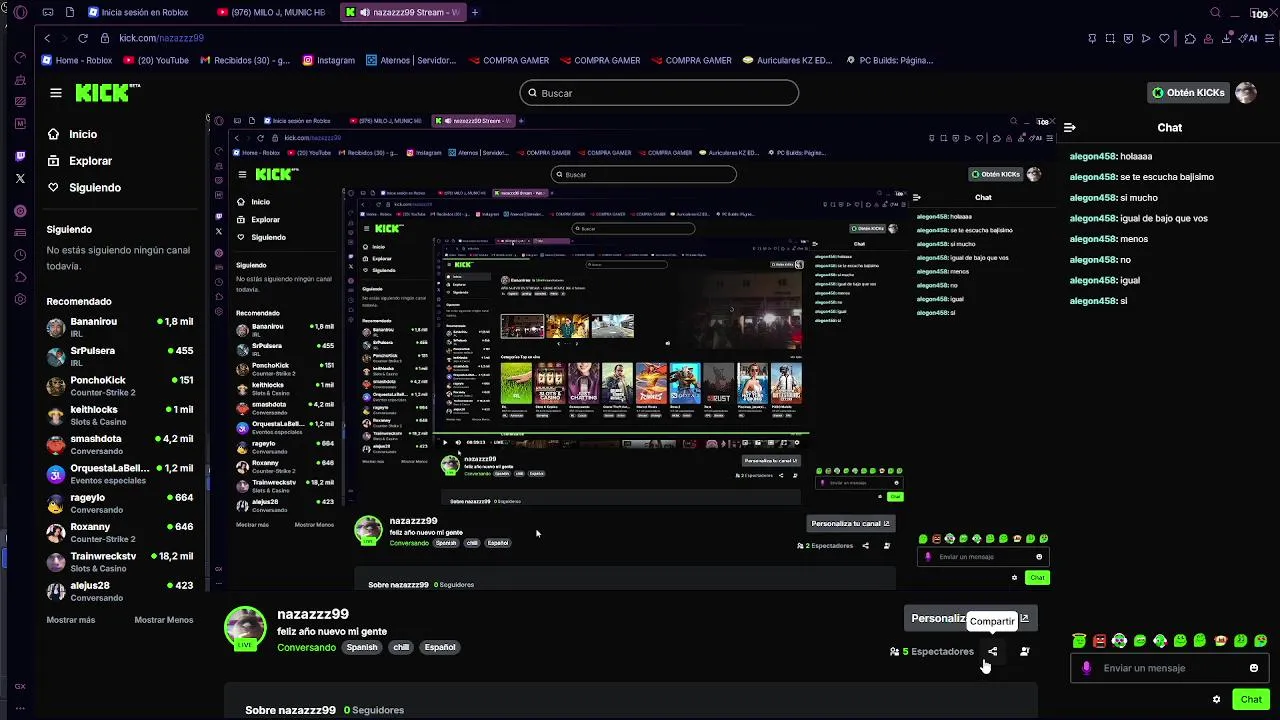1280x720 pixels.
Task: Insert the red angry emote
Action: (1099, 641)
